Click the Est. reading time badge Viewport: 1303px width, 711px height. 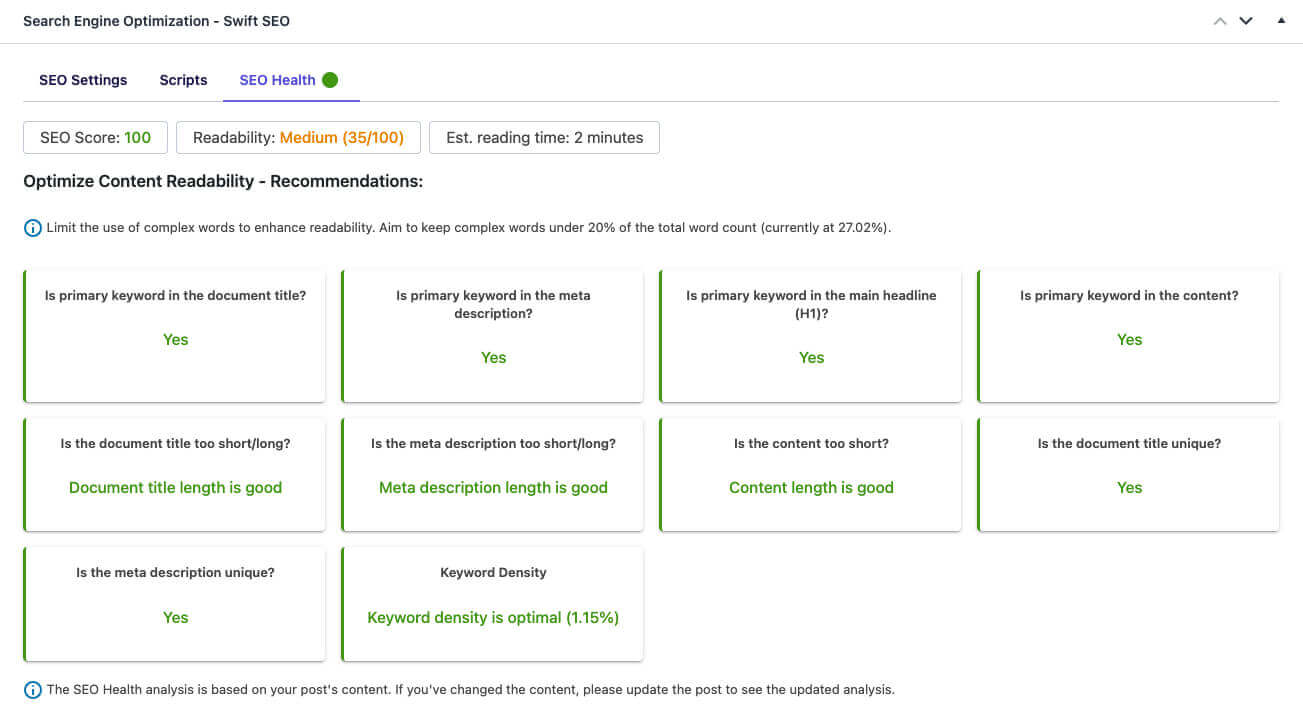544,138
